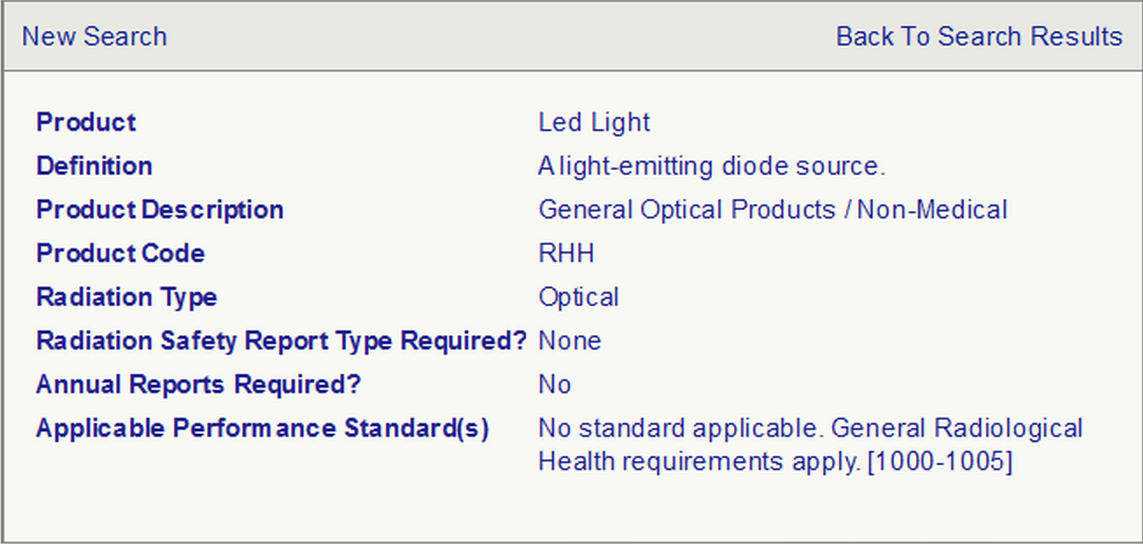Click the Applicable Performance Standard(s) label
Image resolution: width=1143 pixels, height=544 pixels.
click(x=262, y=429)
